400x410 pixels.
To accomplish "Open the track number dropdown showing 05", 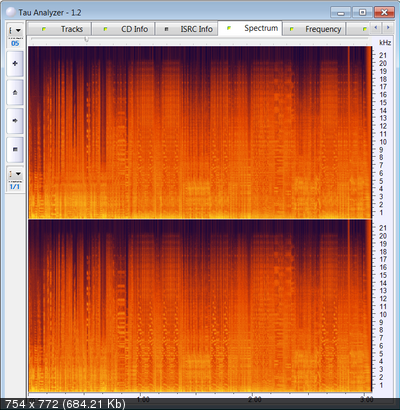I will (x=15, y=30).
